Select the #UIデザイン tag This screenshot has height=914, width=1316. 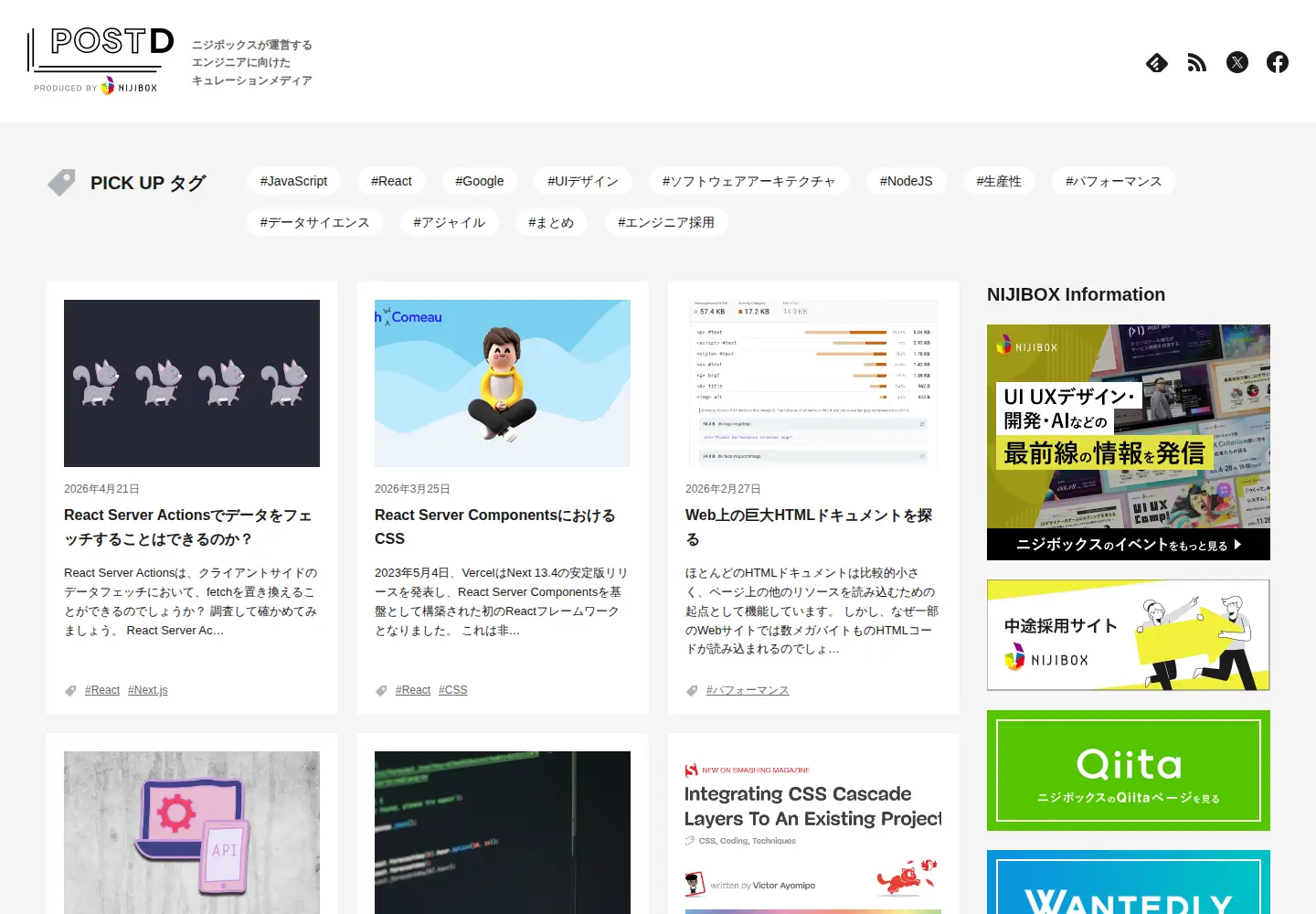coord(583,181)
